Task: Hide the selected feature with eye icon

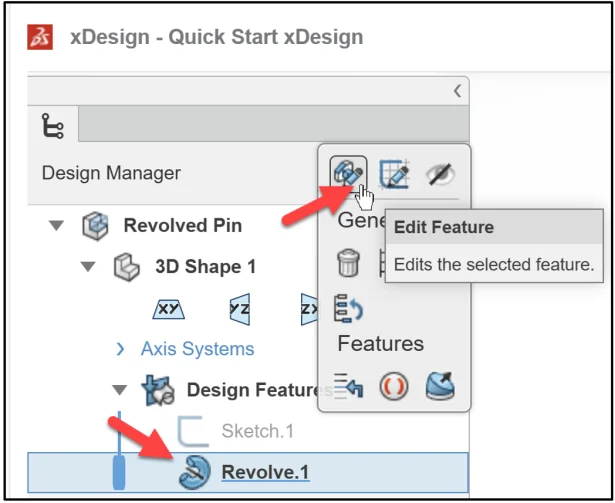Action: tap(440, 174)
